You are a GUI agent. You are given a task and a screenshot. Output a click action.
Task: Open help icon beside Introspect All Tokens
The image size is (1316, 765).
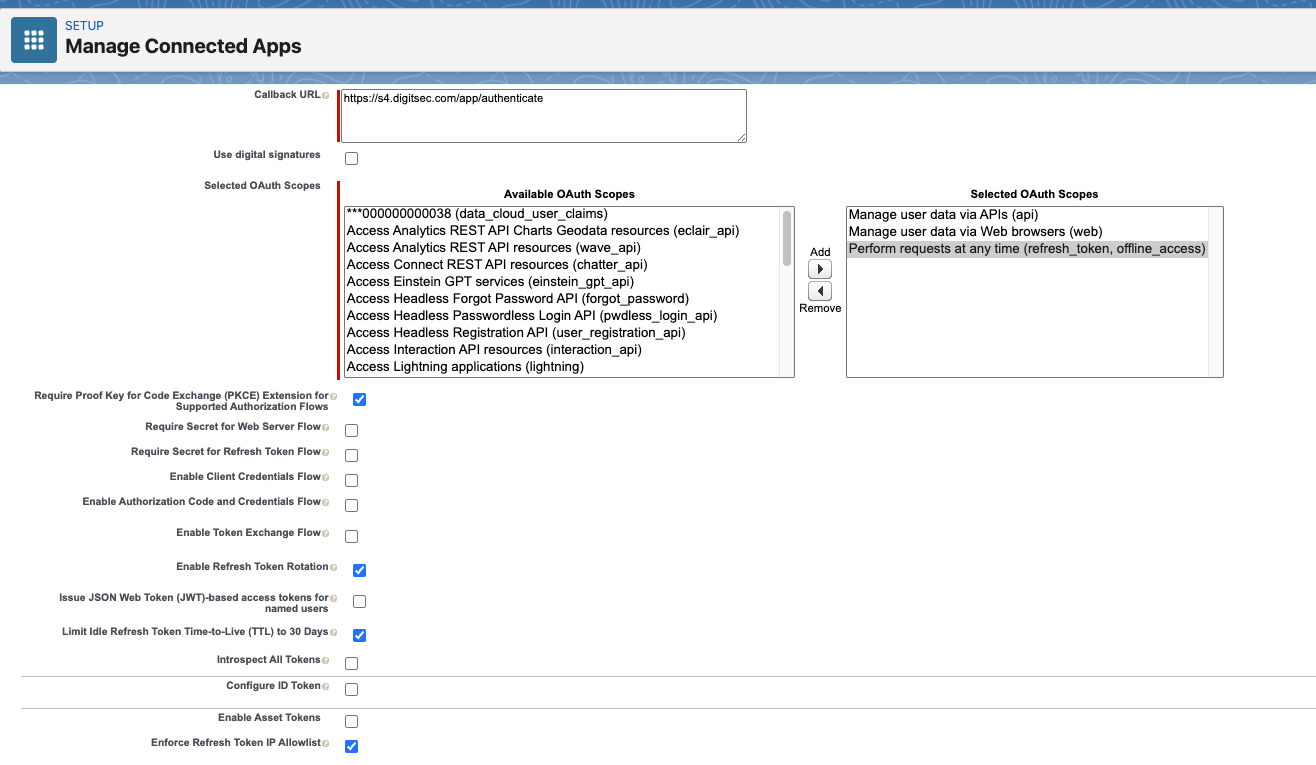pyautogui.click(x=326, y=661)
